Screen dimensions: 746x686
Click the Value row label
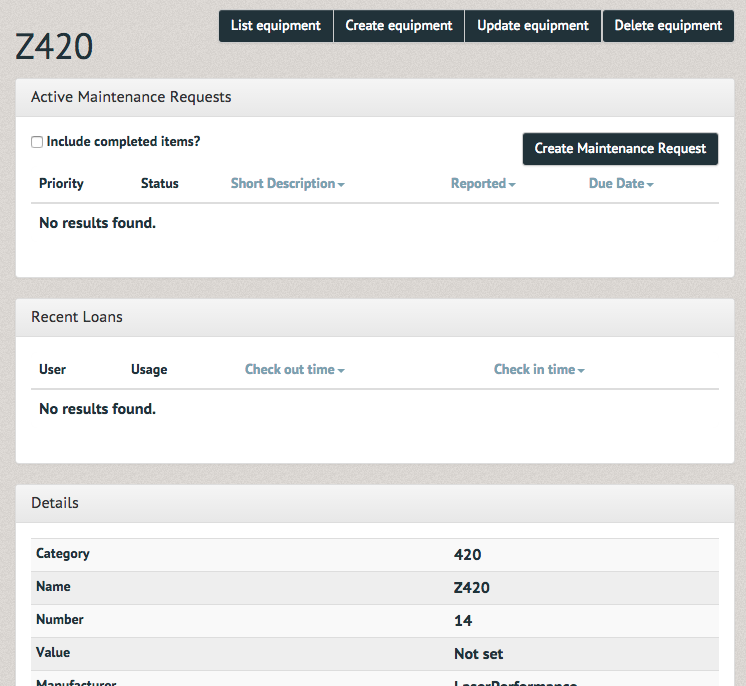pos(53,653)
